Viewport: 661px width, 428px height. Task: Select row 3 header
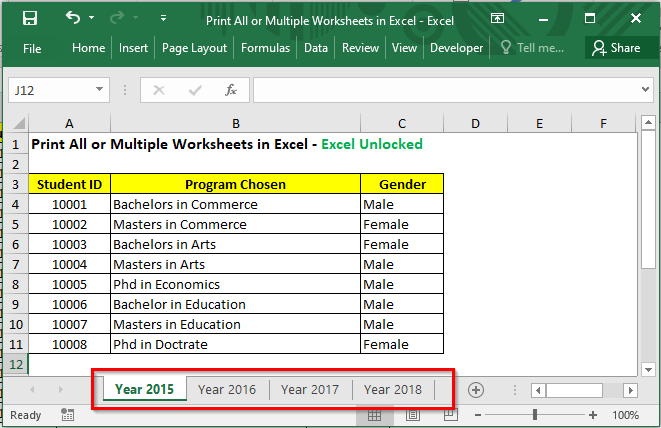16,184
